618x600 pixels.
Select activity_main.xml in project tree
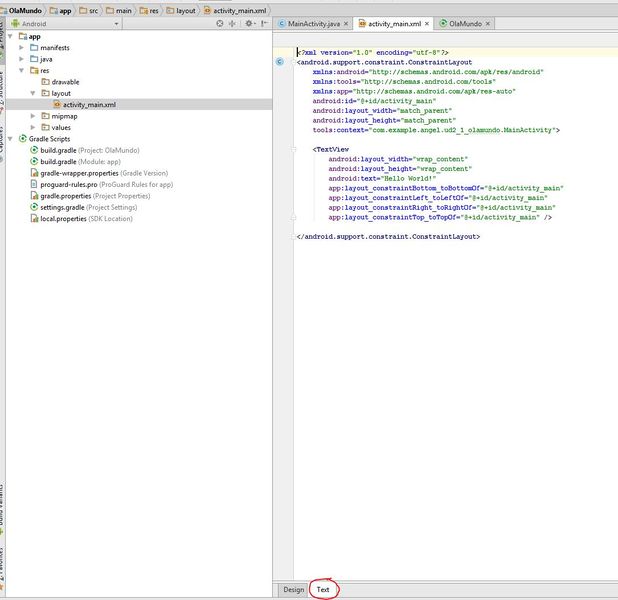pos(85,105)
